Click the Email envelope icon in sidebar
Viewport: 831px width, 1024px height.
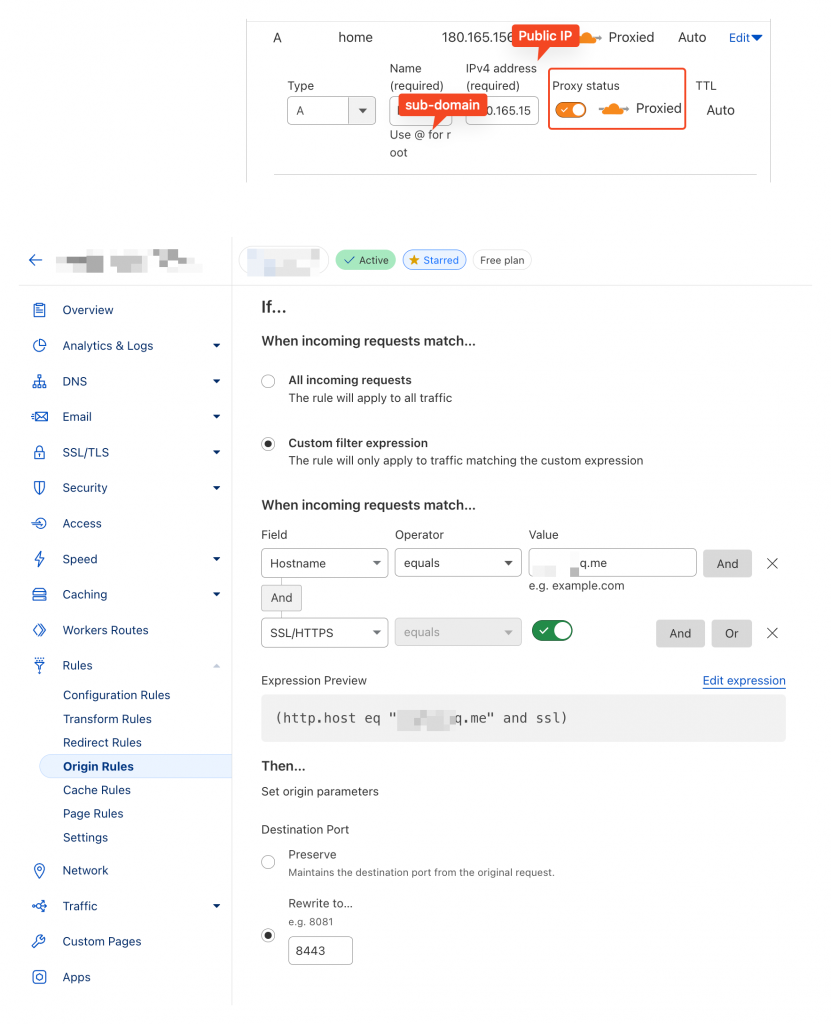tap(39, 417)
